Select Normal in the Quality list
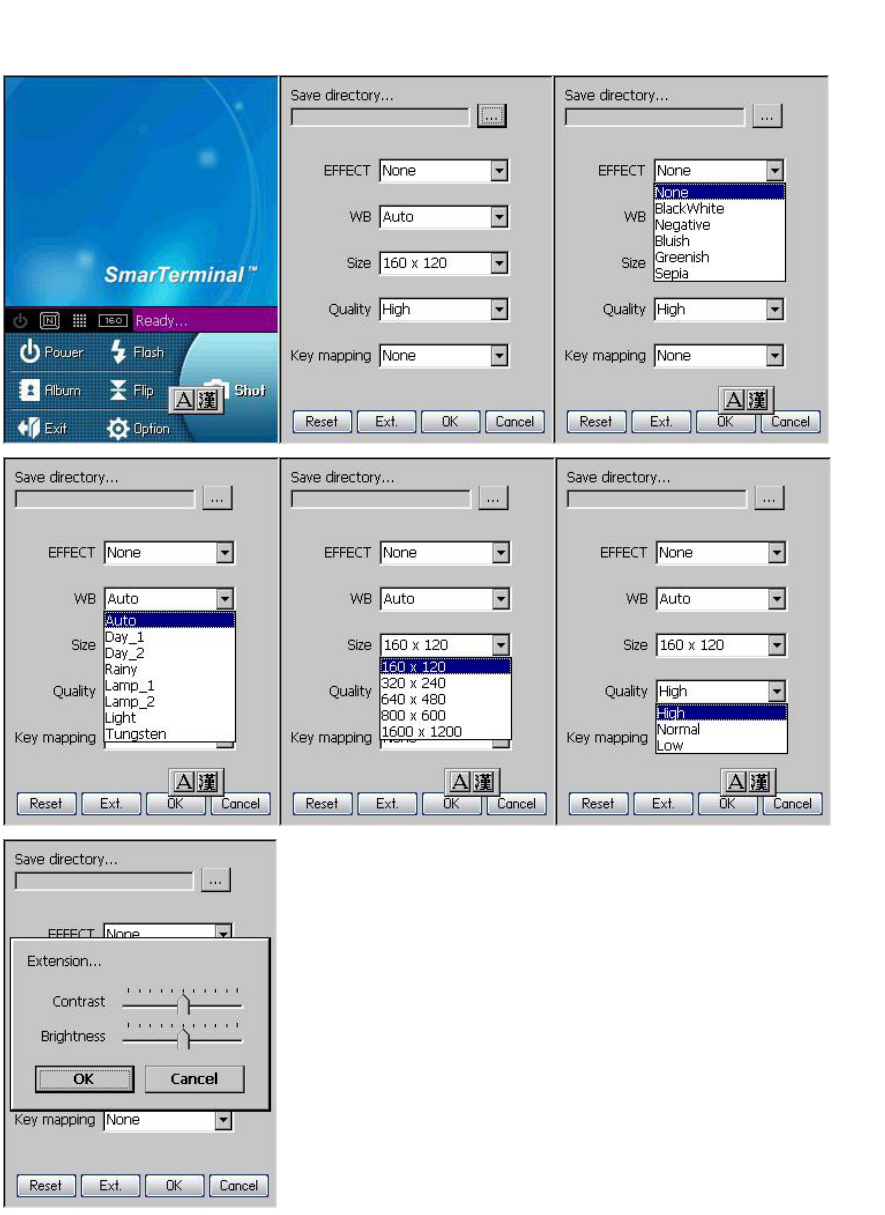 pyautogui.click(x=721, y=729)
